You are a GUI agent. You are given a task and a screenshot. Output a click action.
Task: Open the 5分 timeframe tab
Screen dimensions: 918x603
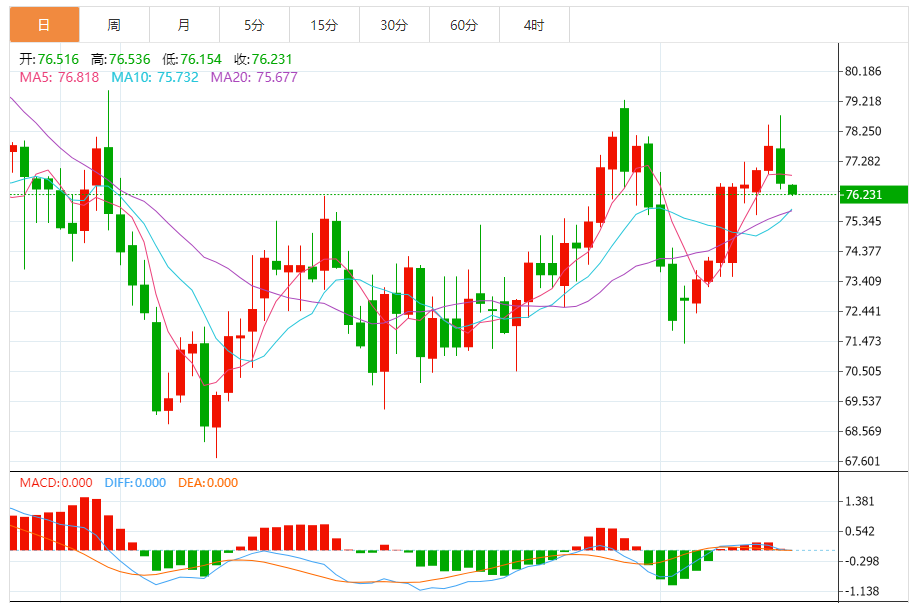coord(254,25)
